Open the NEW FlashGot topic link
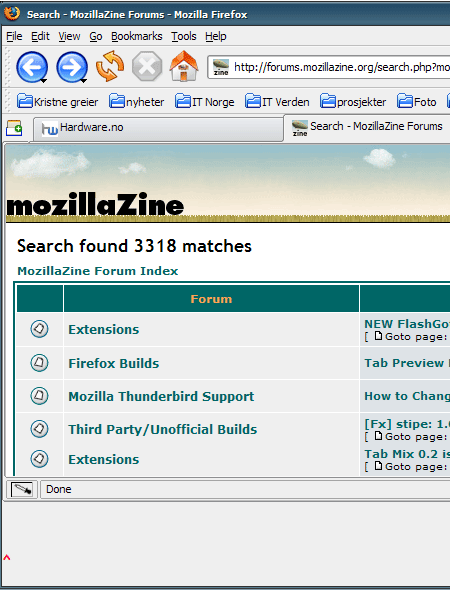This screenshot has height=590, width=450. (407, 324)
